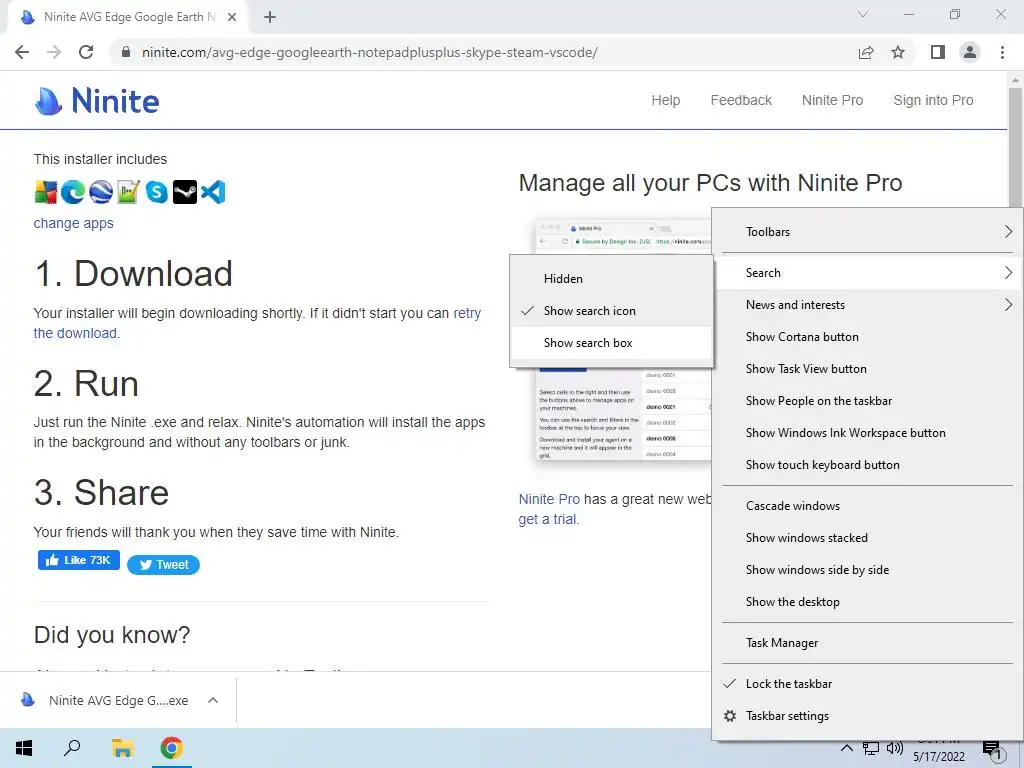Select Hidden search option
This screenshot has height=768, width=1024.
(x=612, y=279)
